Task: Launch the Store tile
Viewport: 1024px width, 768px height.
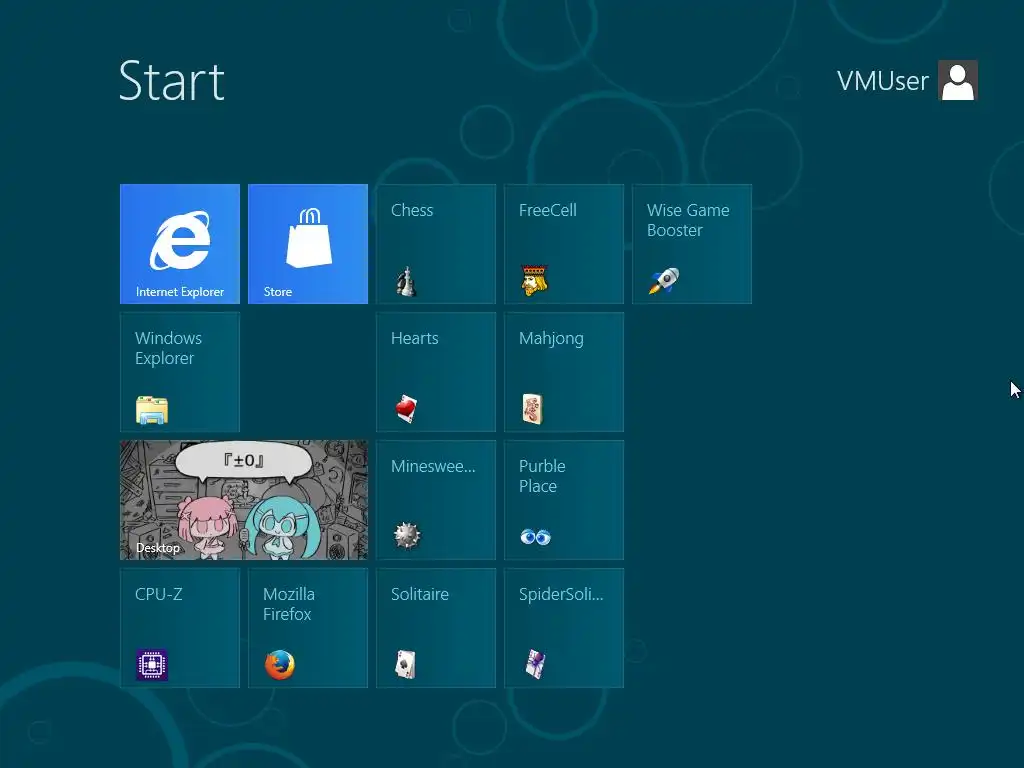Action: (308, 244)
